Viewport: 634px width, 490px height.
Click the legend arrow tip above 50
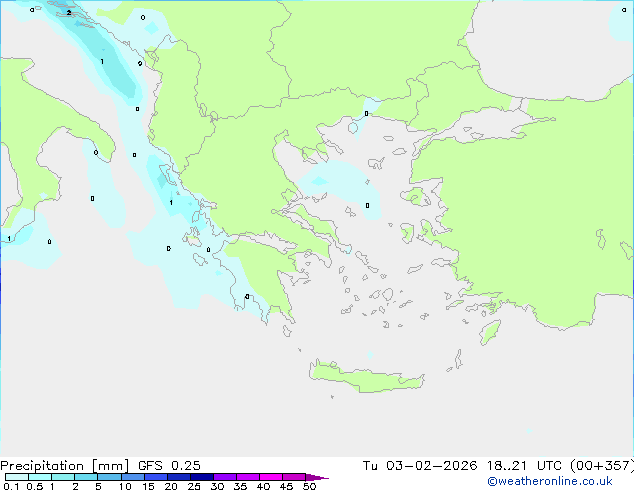coord(317,477)
